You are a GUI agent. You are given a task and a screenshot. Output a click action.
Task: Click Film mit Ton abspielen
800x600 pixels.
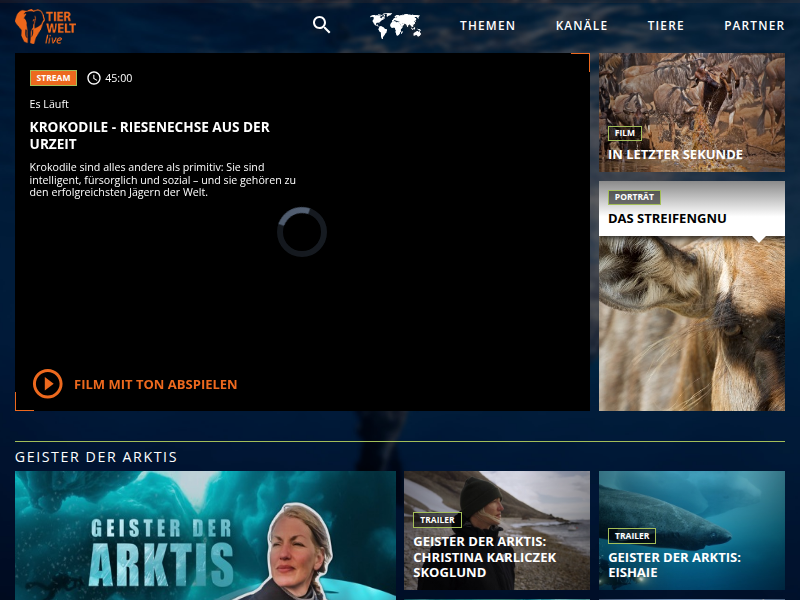[x=155, y=384]
